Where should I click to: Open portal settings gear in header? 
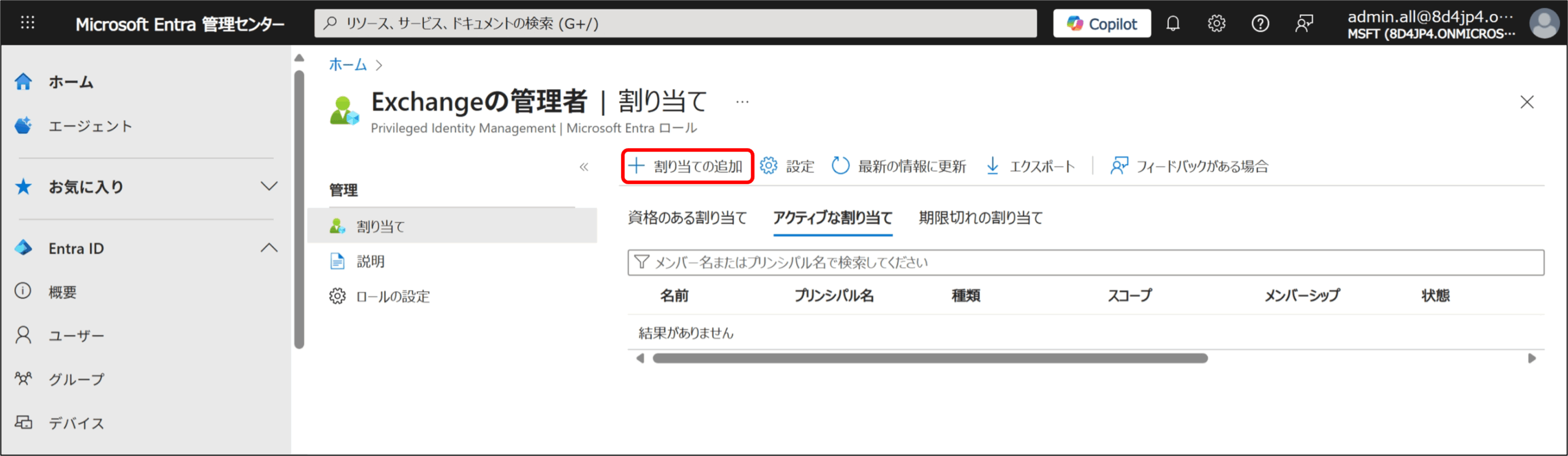1216,23
